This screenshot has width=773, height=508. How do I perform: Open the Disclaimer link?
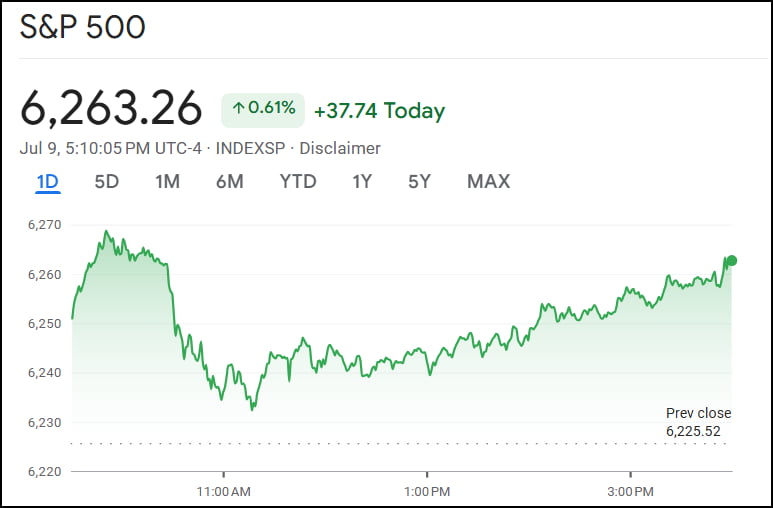340,148
